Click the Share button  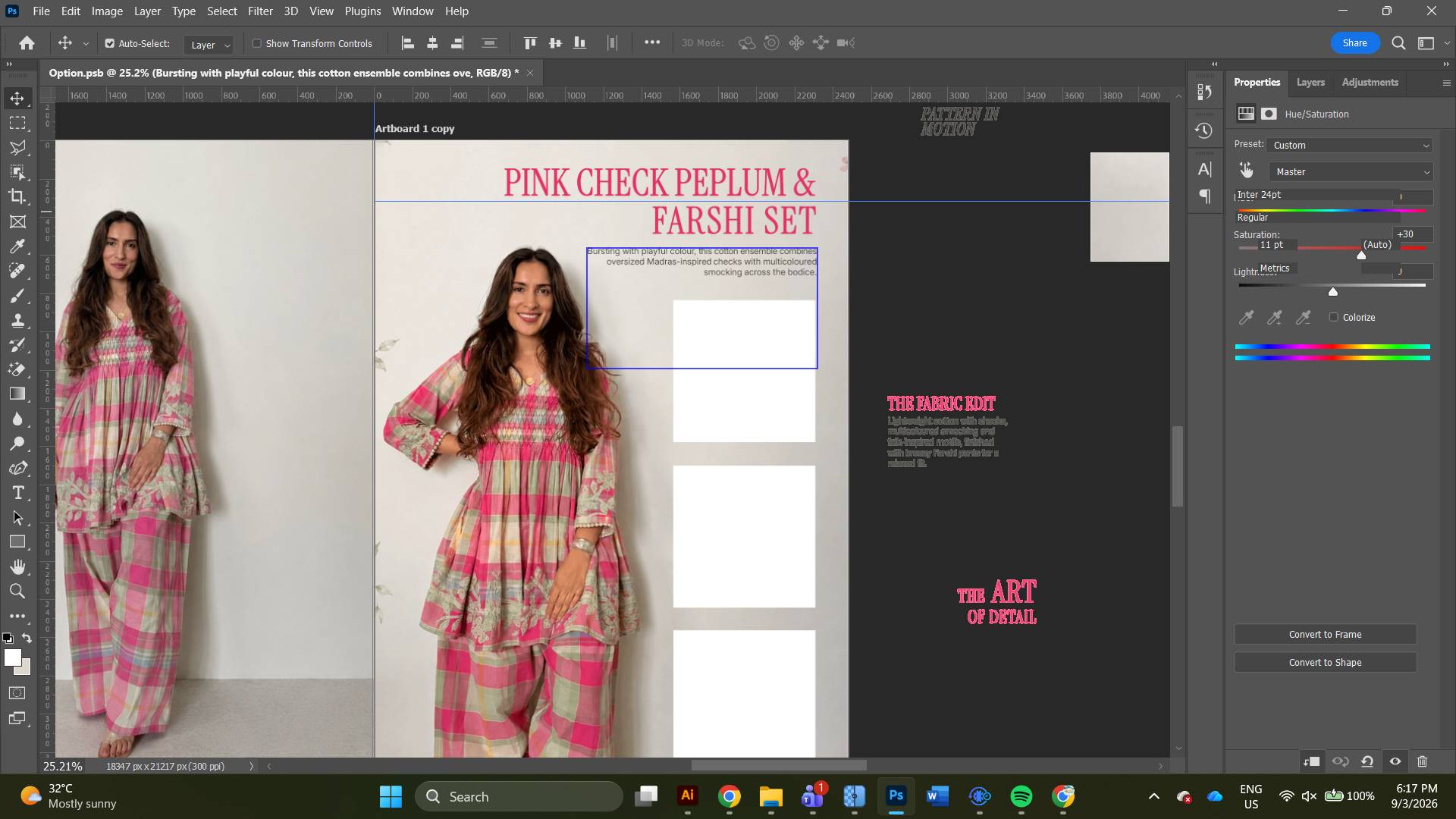1354,43
